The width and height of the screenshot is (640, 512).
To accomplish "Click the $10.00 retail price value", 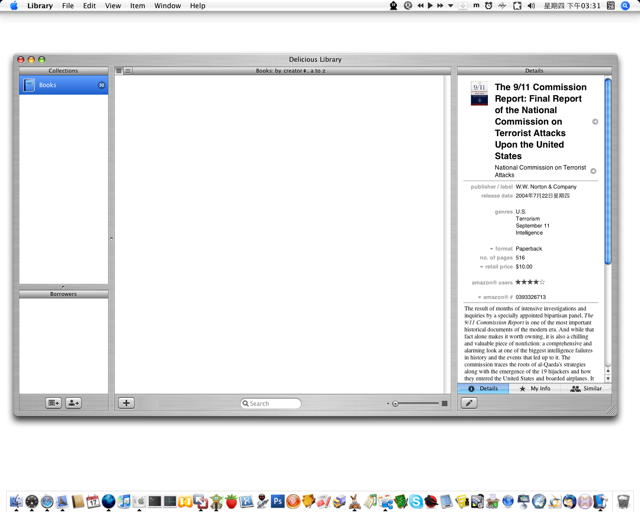I will [x=524, y=267].
